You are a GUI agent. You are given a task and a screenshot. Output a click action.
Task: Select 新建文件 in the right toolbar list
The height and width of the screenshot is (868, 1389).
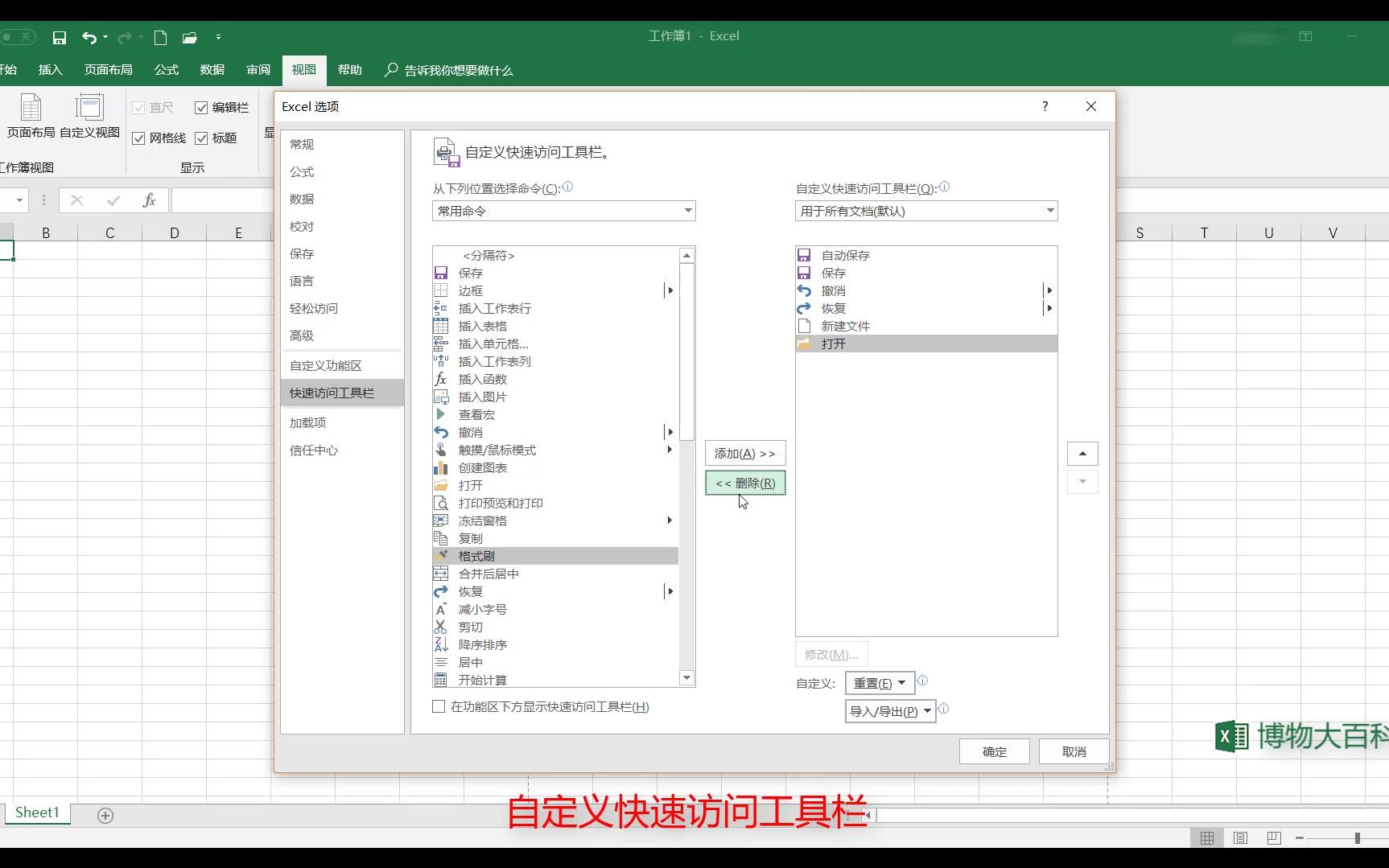point(926,326)
